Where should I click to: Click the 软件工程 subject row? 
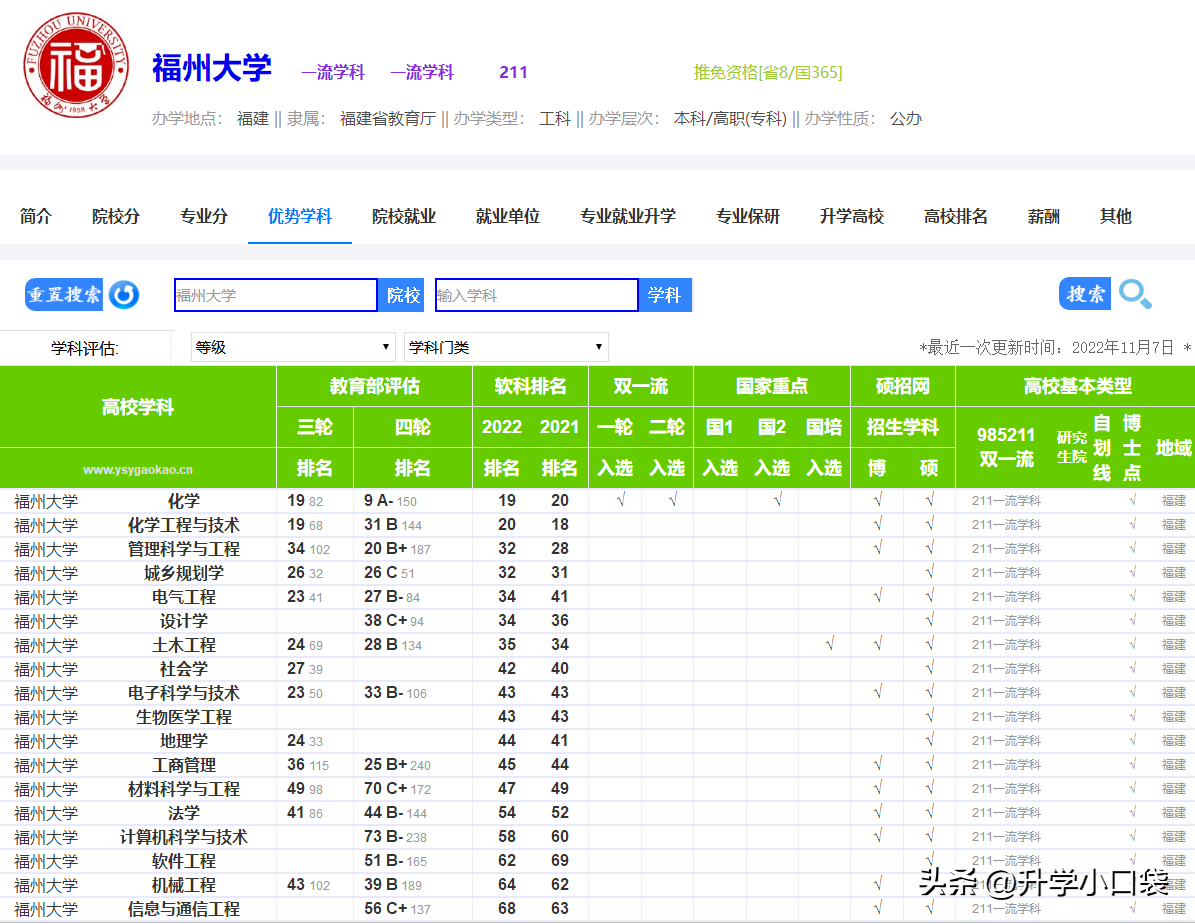[598, 861]
